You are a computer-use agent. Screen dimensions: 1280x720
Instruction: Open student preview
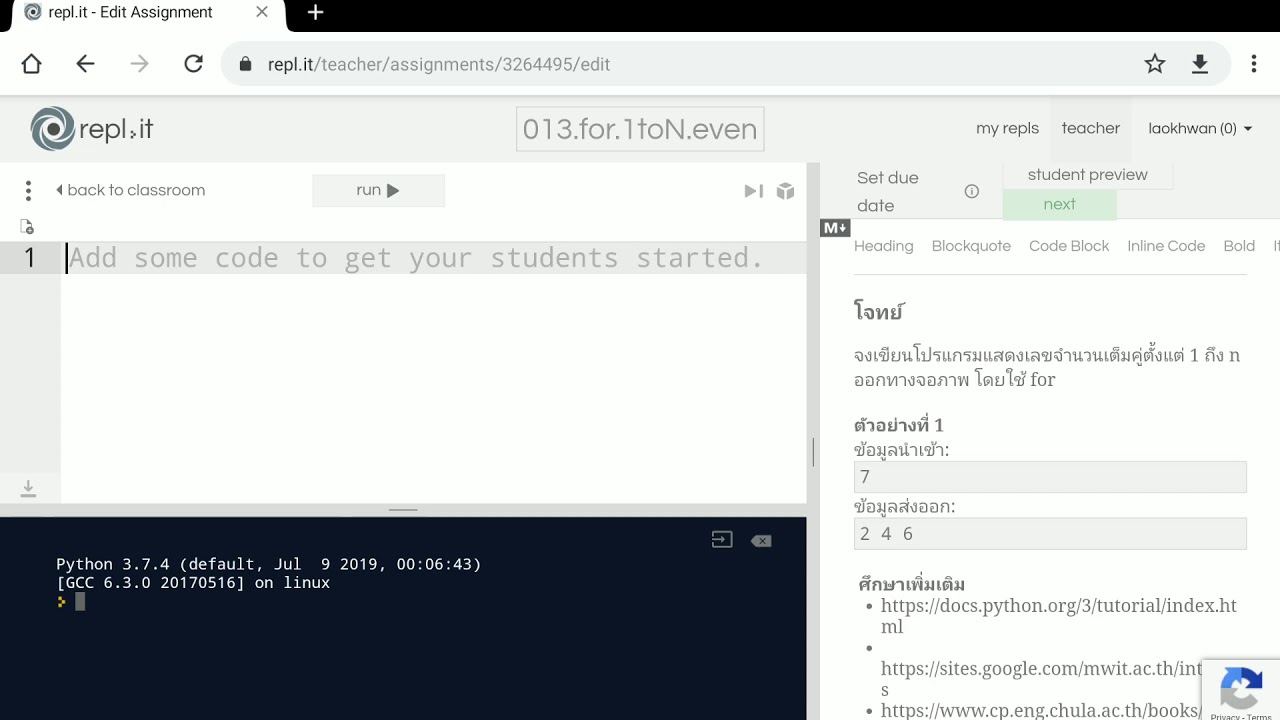1087,175
